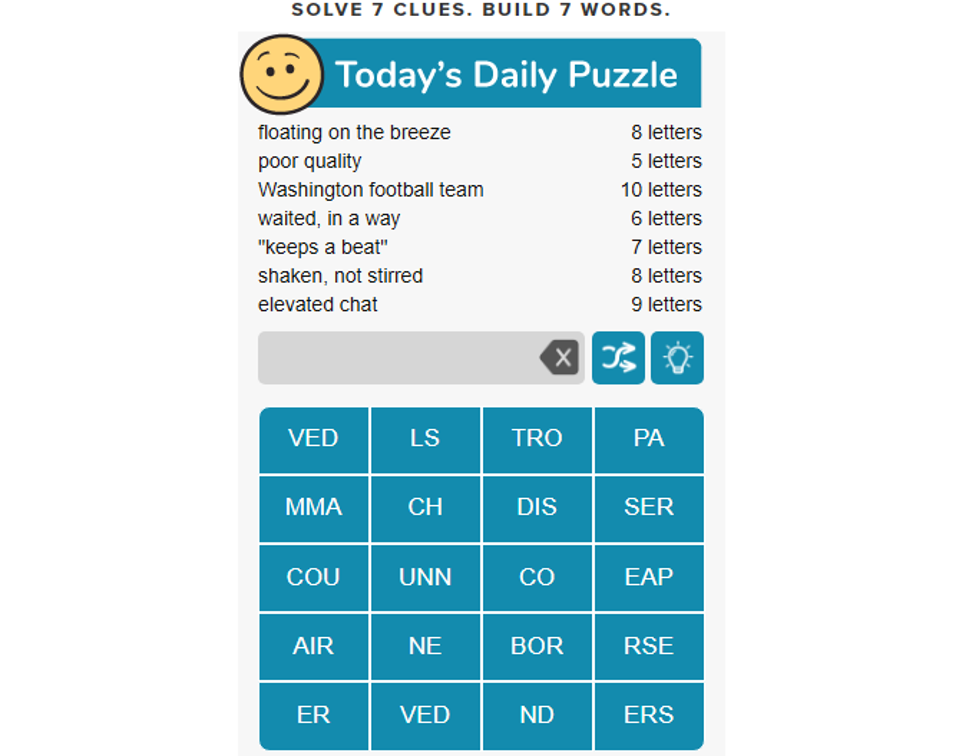Choose the COU tile
The width and height of the screenshot is (959, 756).
[313, 577]
